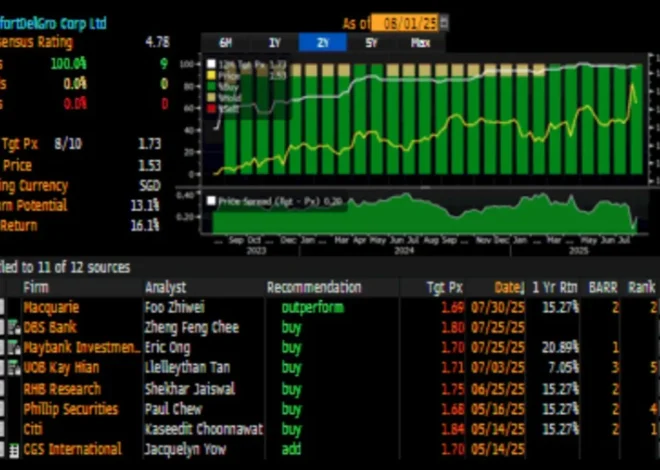Viewport: 660px width, 470px height.
Task: Click the 100.0% buys percentage
Action: [68, 64]
